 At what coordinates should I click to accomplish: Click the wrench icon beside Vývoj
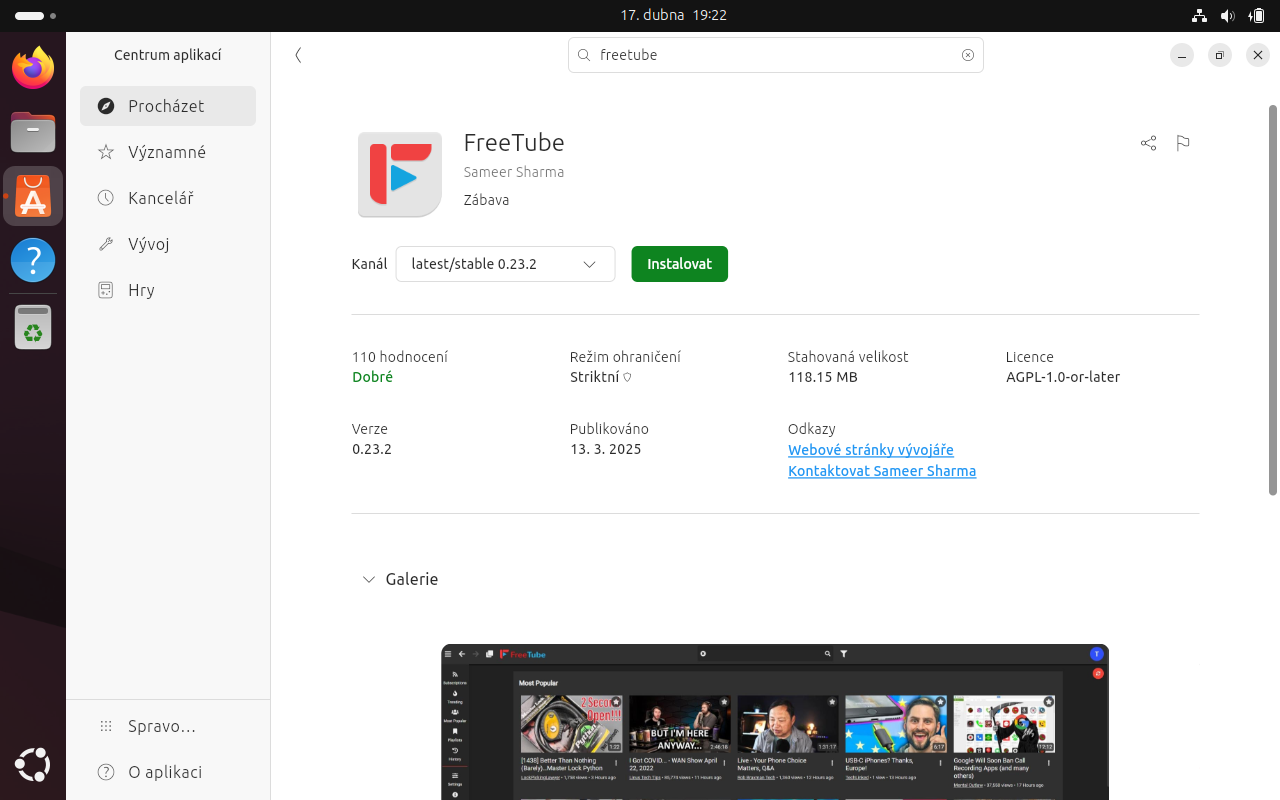106,244
